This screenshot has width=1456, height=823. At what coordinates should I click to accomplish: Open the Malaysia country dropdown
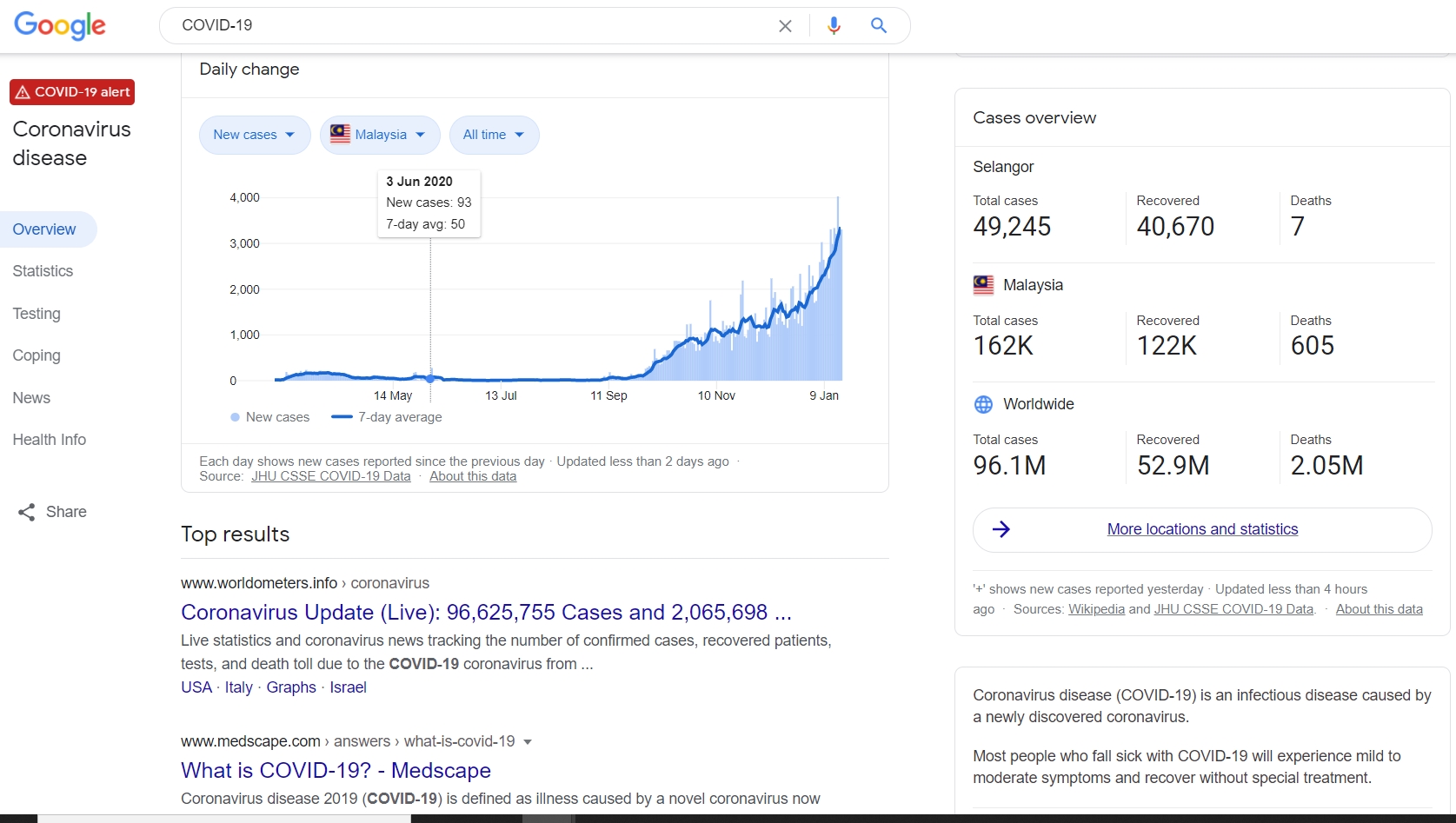[x=379, y=135]
